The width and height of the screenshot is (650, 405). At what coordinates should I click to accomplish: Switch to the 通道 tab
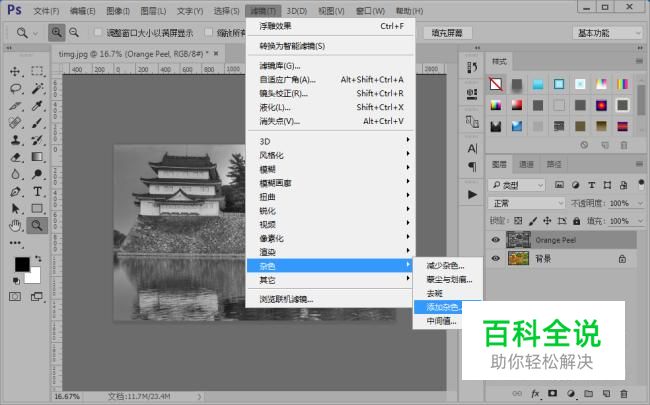pos(526,165)
